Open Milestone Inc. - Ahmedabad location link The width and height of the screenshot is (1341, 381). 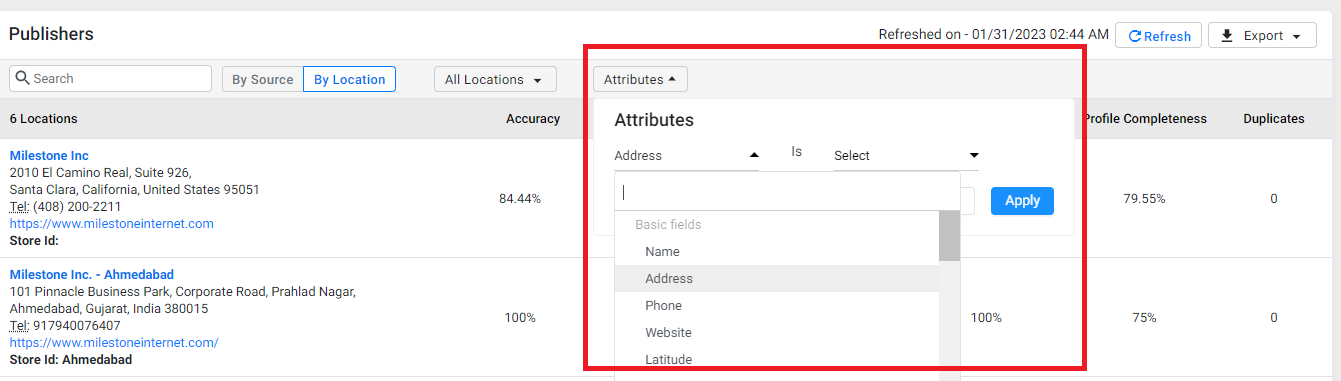click(x=92, y=275)
